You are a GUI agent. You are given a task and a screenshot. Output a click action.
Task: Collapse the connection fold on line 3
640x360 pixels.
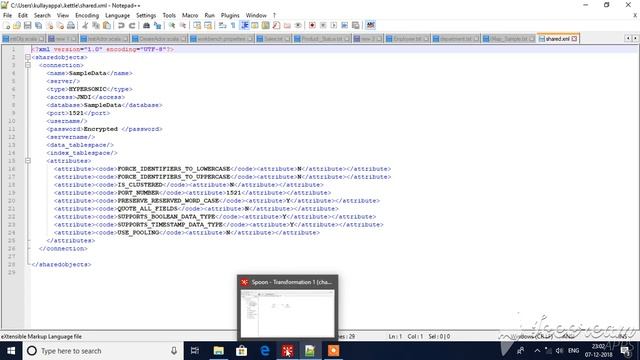[28, 65]
